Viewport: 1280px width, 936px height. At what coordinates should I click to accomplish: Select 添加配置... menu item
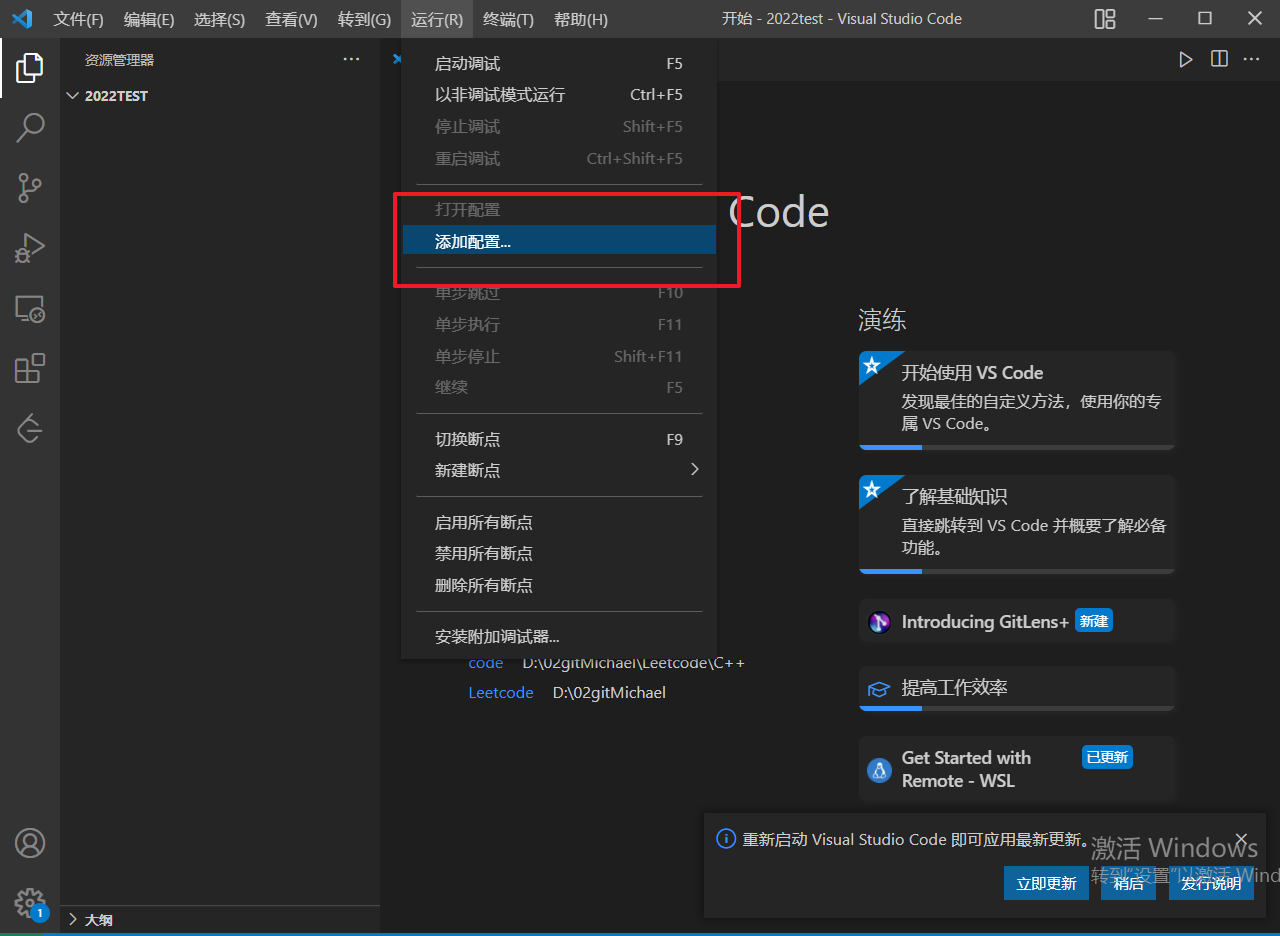559,241
